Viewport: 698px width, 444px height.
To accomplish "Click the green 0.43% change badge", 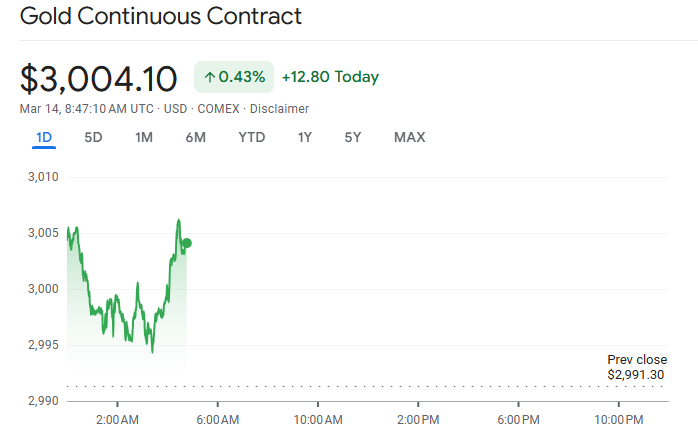I will point(233,77).
